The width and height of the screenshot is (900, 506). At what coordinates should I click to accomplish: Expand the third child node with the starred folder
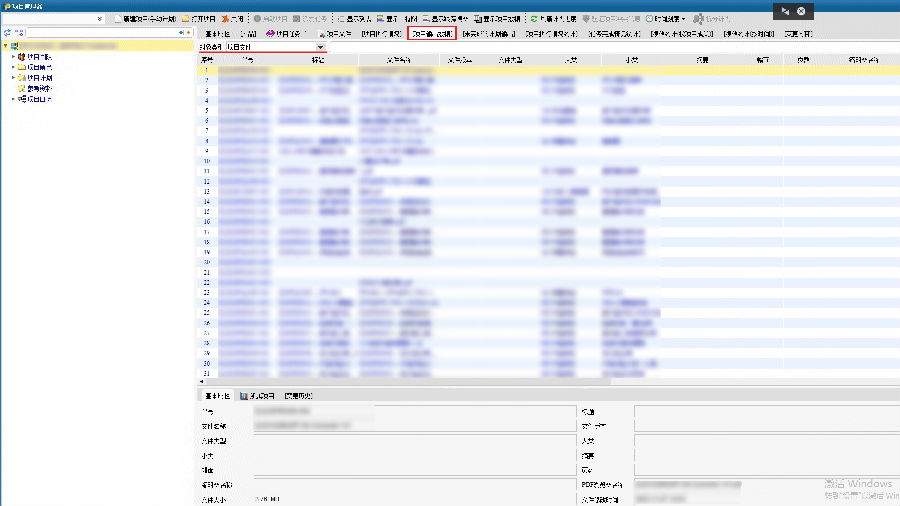click(13, 77)
